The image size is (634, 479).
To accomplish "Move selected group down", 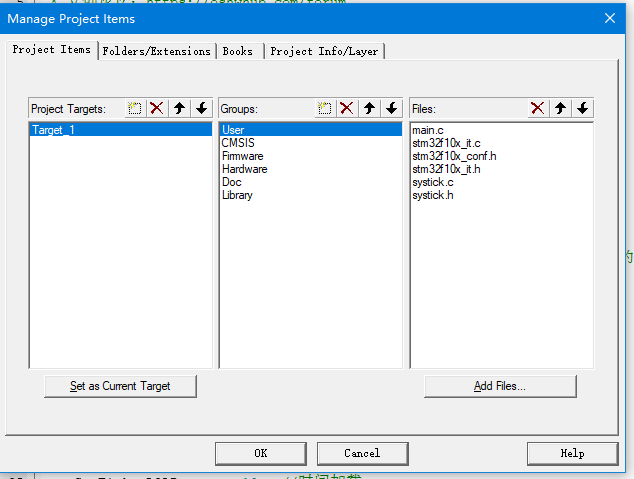I will coord(391,108).
